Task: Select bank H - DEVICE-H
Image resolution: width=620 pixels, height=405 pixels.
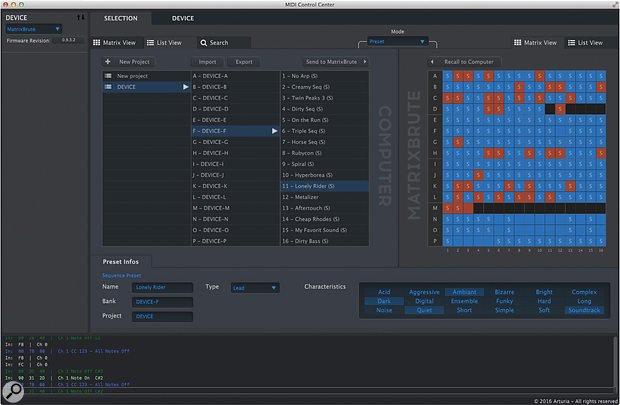Action: point(235,153)
